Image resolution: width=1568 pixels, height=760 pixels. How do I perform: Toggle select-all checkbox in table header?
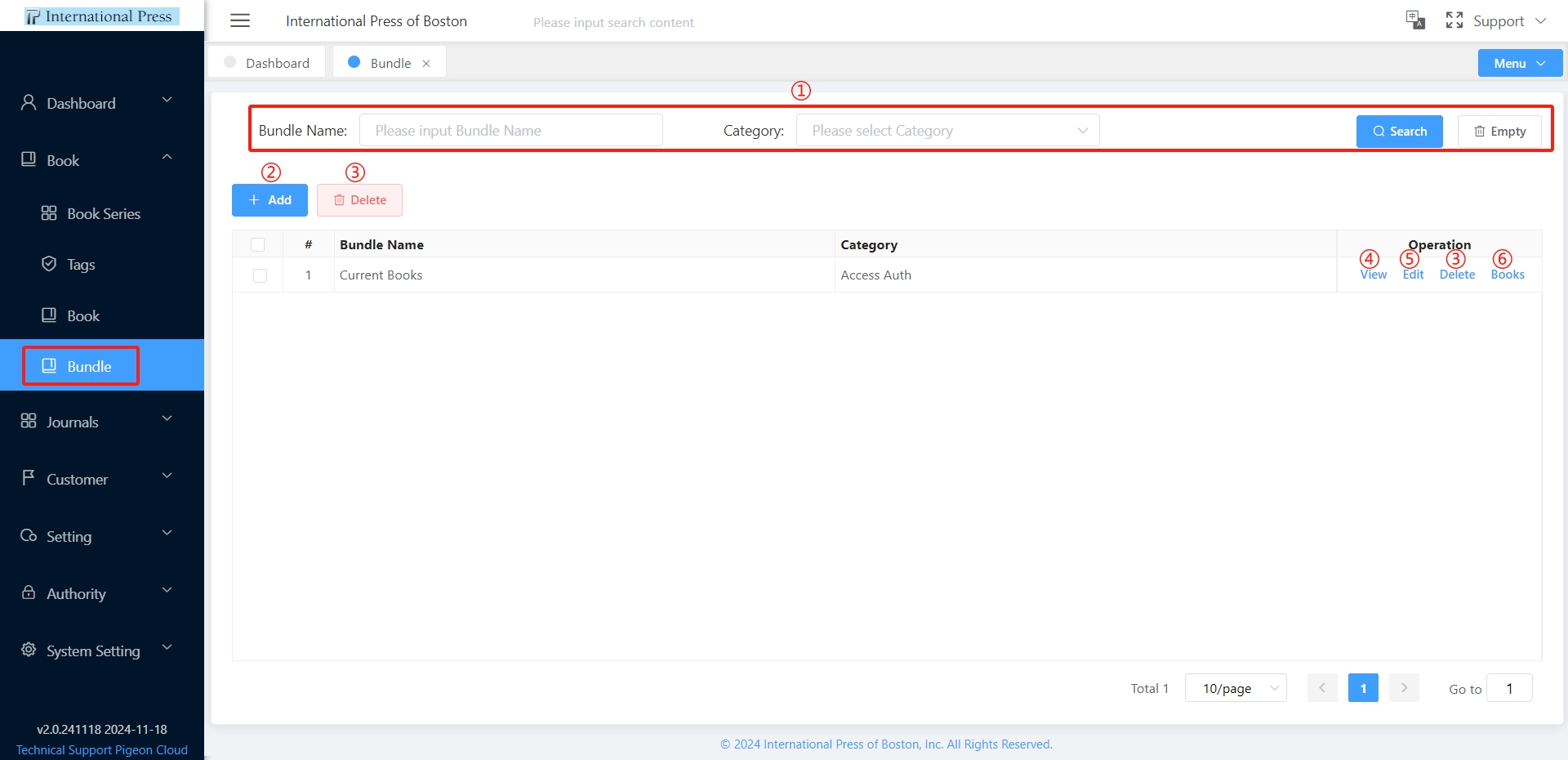258,244
